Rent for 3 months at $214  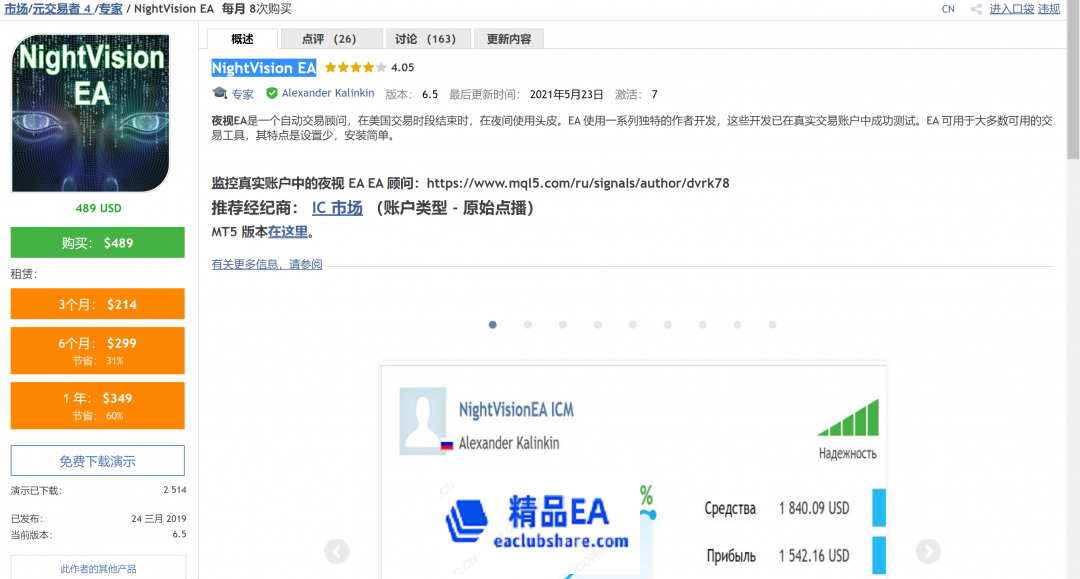(97, 304)
